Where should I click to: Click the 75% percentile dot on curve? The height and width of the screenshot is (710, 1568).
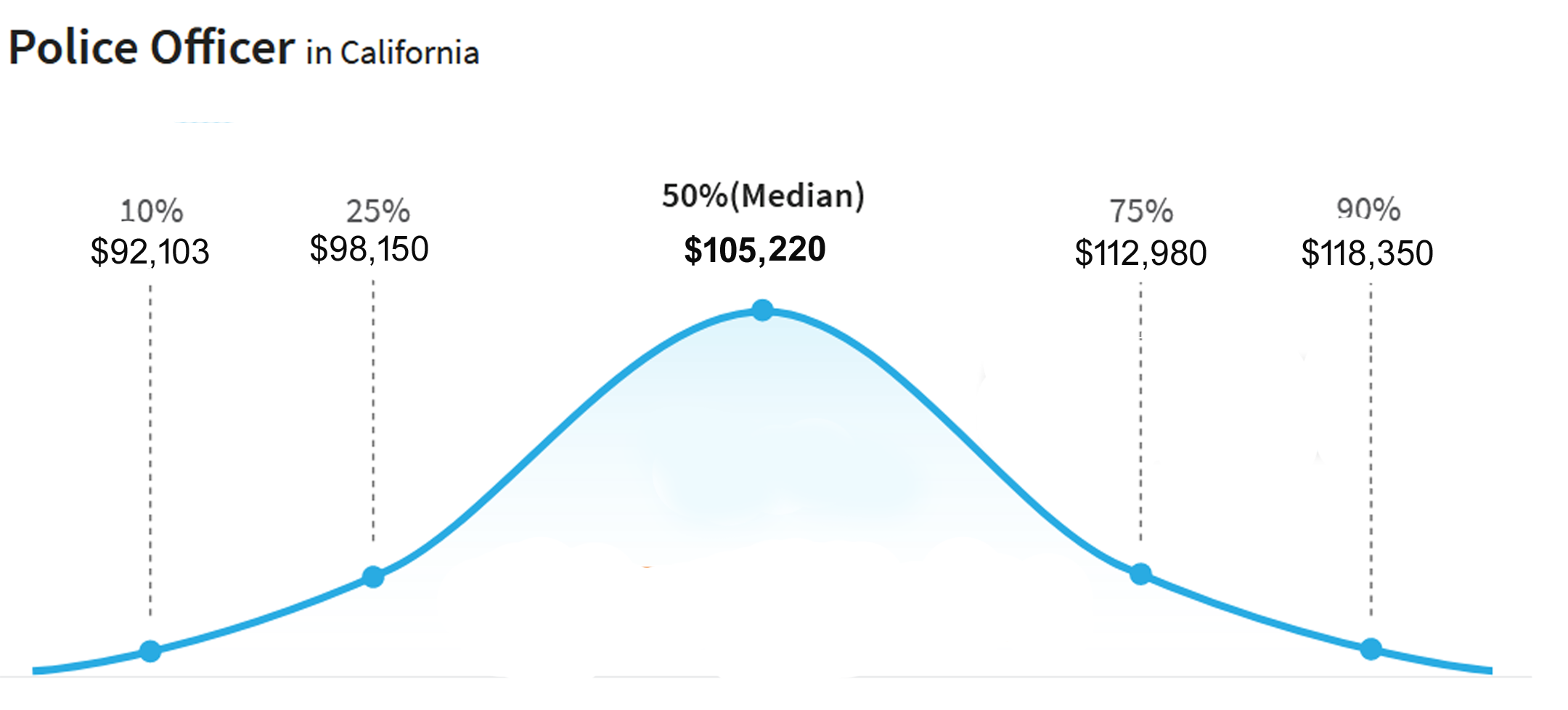[x=1140, y=574]
